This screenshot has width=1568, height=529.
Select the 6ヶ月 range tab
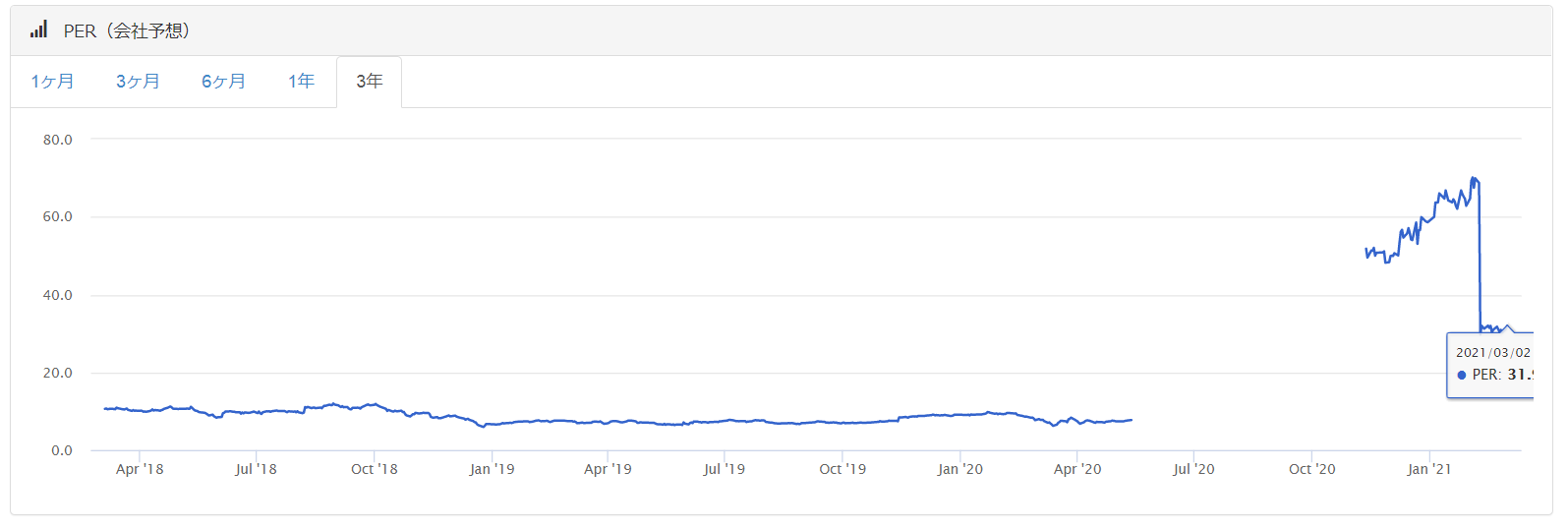tap(223, 82)
